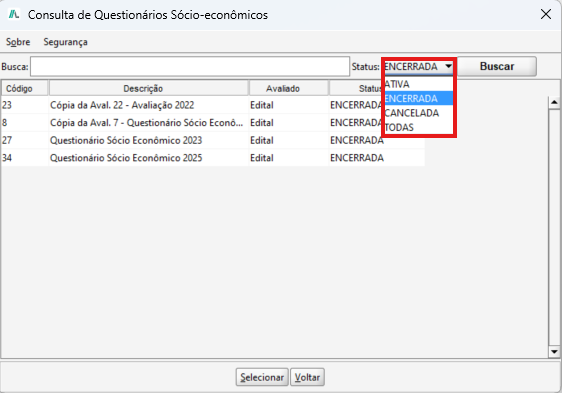Click the scrollbar up arrow
562x393 pixels.
[554, 103]
